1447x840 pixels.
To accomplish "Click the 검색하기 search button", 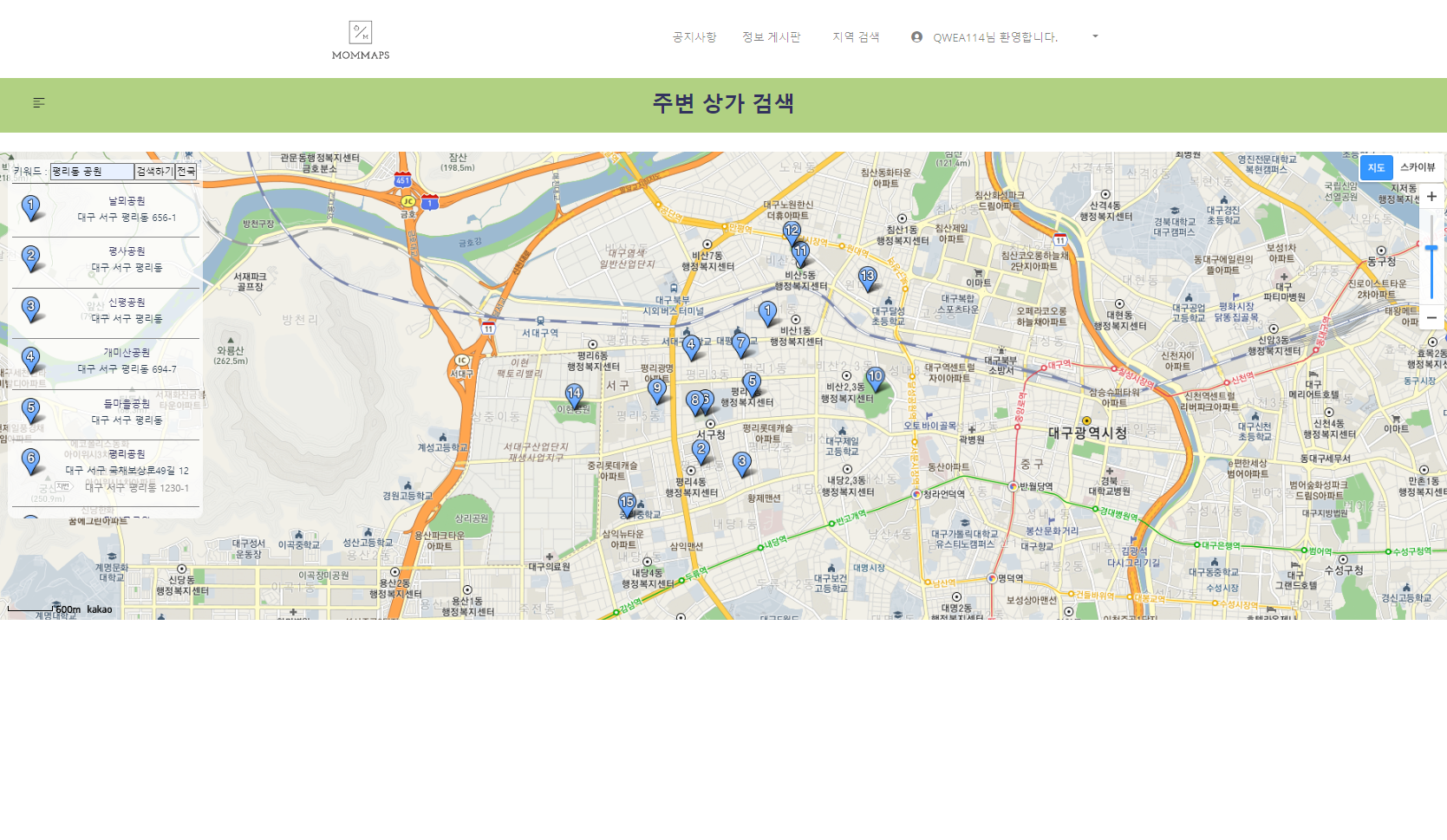I will click(155, 172).
